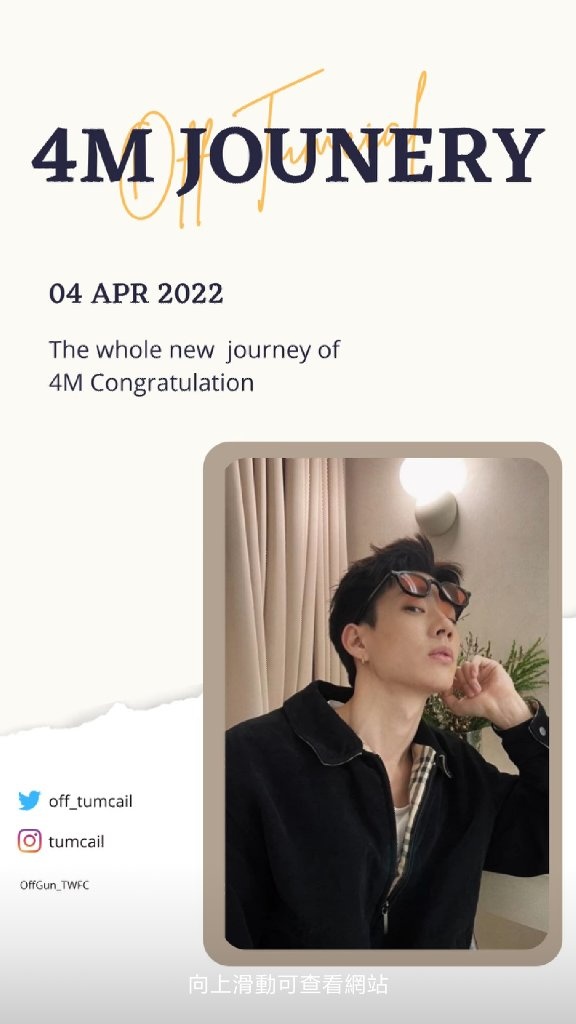
Task: Click the beige curtain in the photo
Action: pyautogui.click(x=286, y=575)
